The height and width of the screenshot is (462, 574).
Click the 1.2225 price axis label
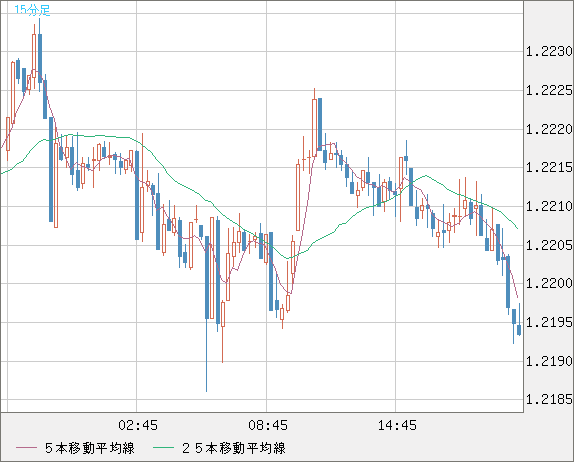pyautogui.click(x=549, y=90)
